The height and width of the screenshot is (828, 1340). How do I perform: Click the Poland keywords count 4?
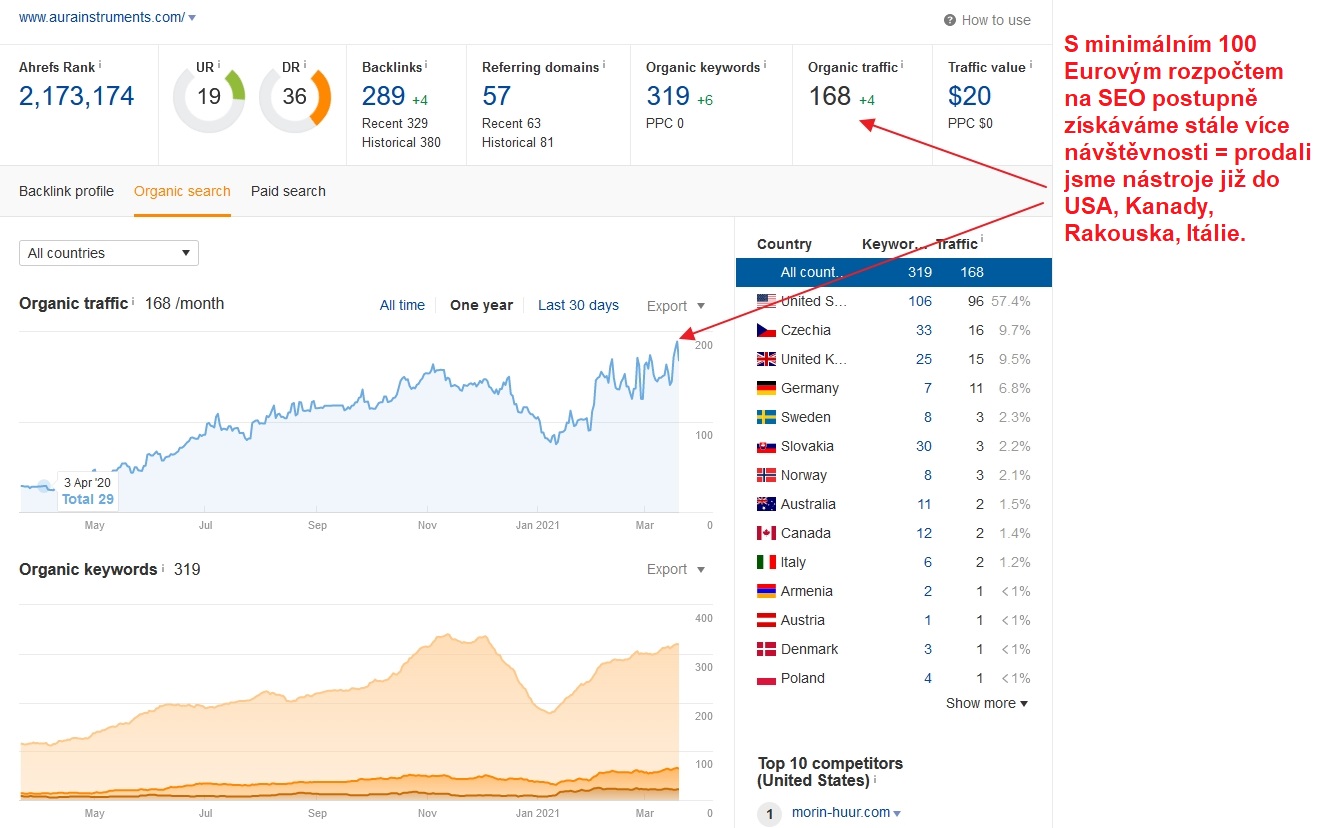[928, 678]
